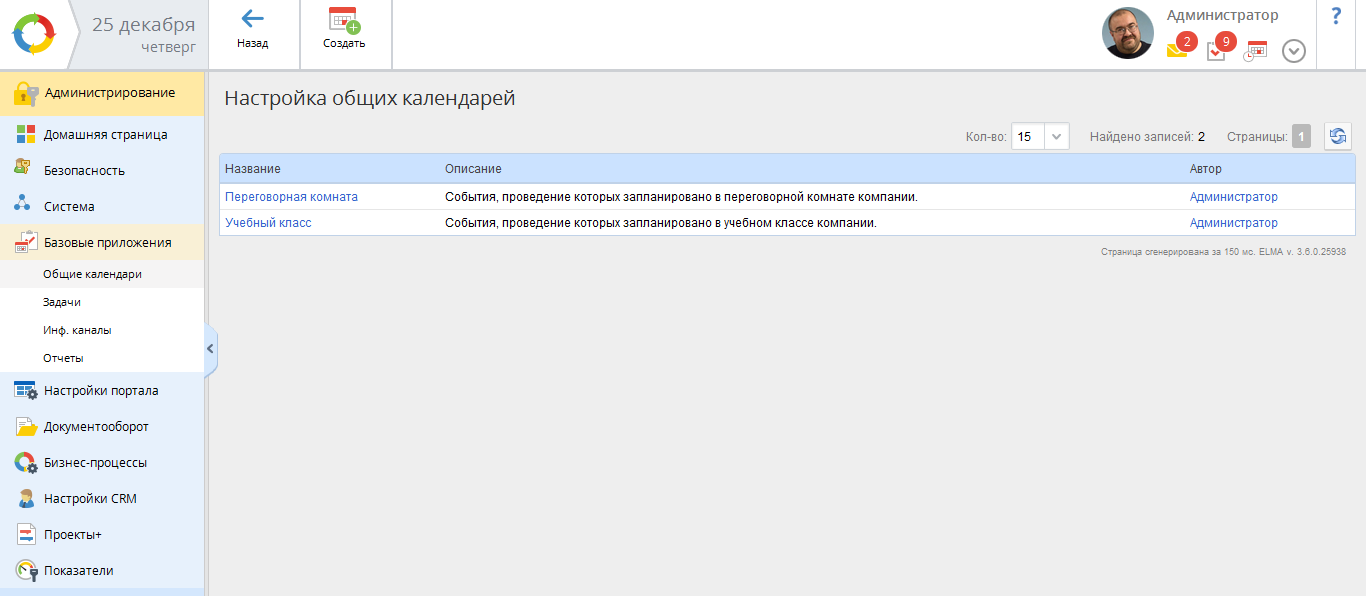Open the messages envelope icon
The height and width of the screenshot is (596, 1366).
coord(1176,50)
